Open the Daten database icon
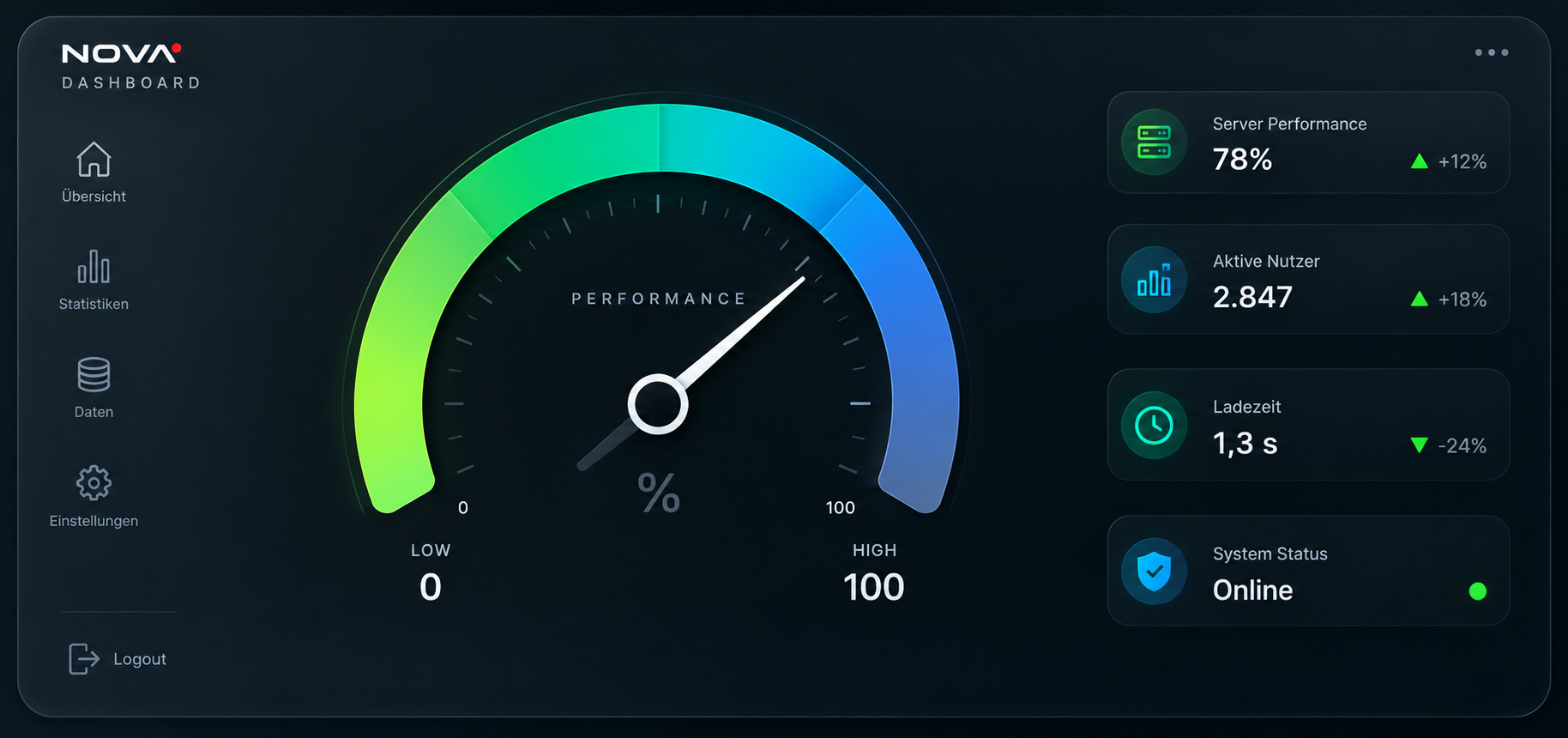This screenshot has height=738, width=1568. [93, 375]
